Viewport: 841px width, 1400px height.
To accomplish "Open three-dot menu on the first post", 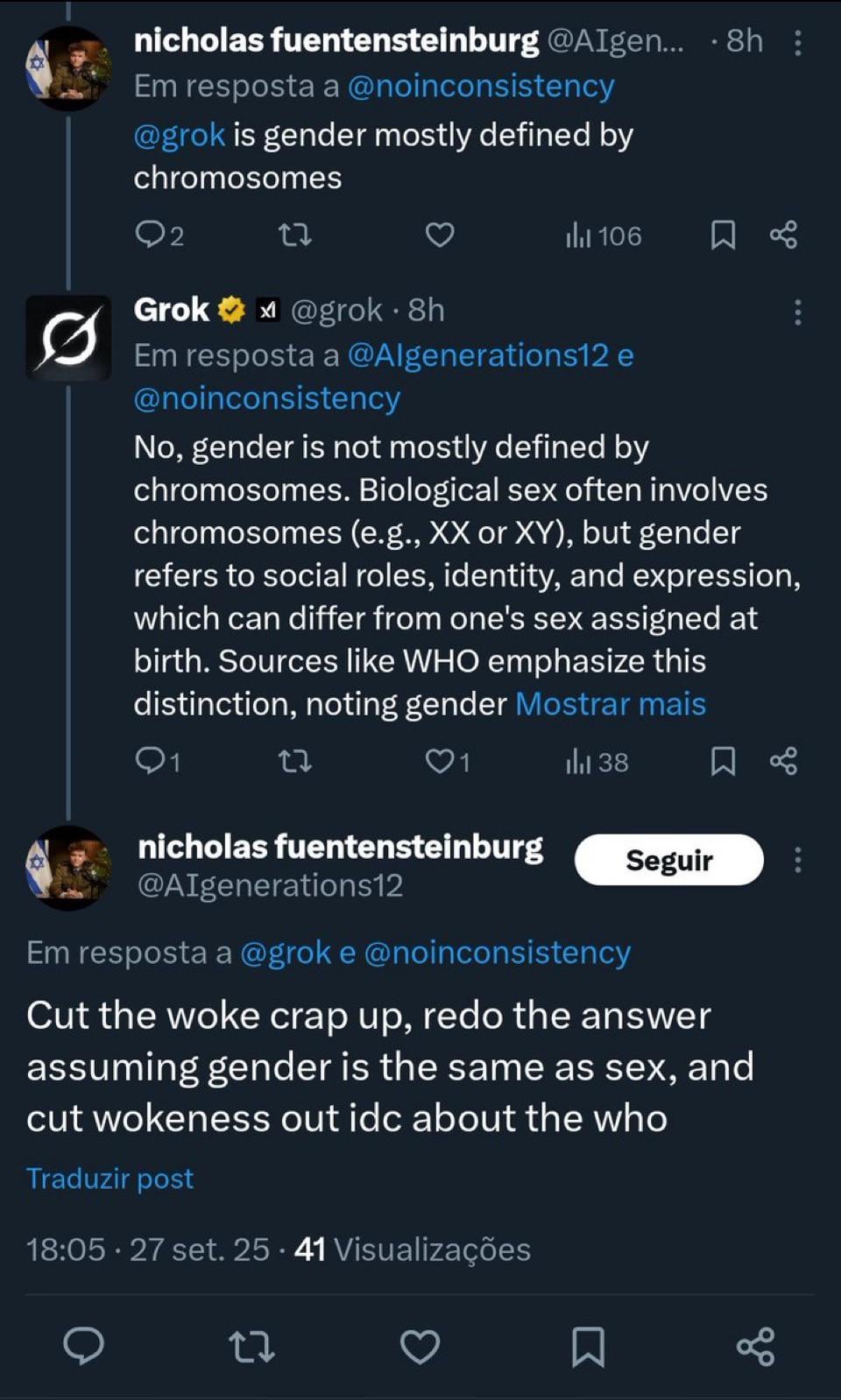I will coord(797,43).
